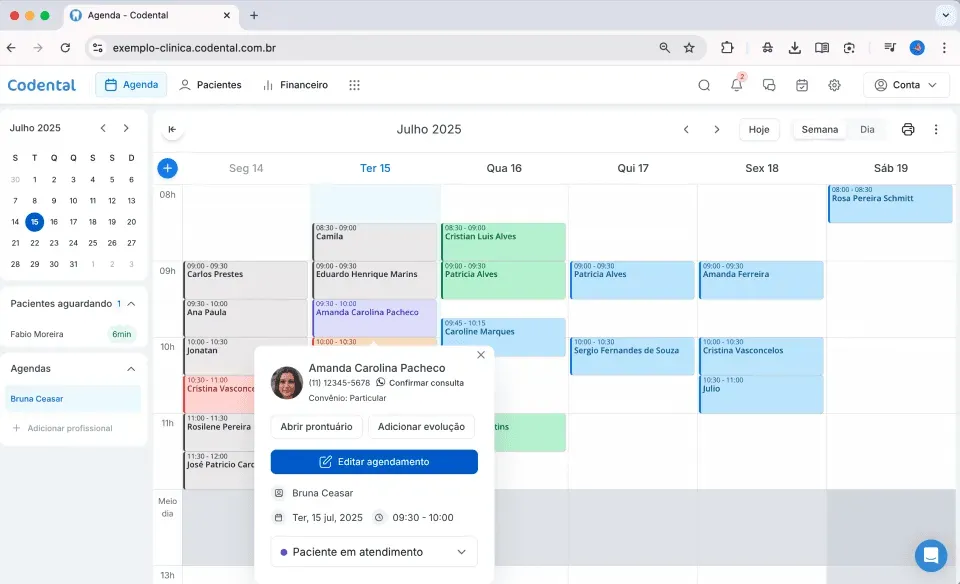Image resolution: width=960 pixels, height=584 pixels.
Task: Collapse the Pacientes aguardando section
Action: (x=131, y=304)
